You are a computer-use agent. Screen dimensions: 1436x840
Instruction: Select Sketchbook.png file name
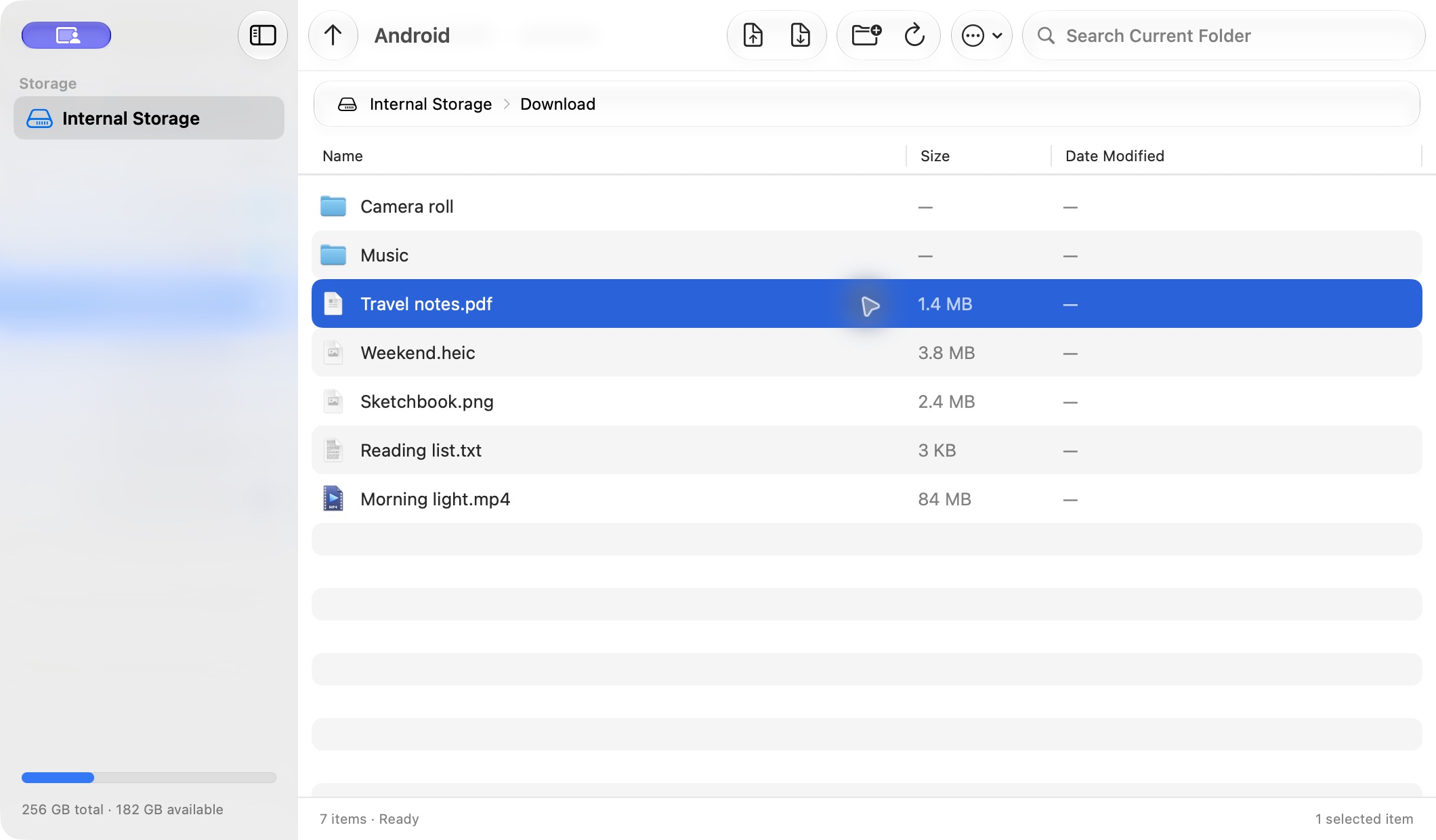(427, 402)
